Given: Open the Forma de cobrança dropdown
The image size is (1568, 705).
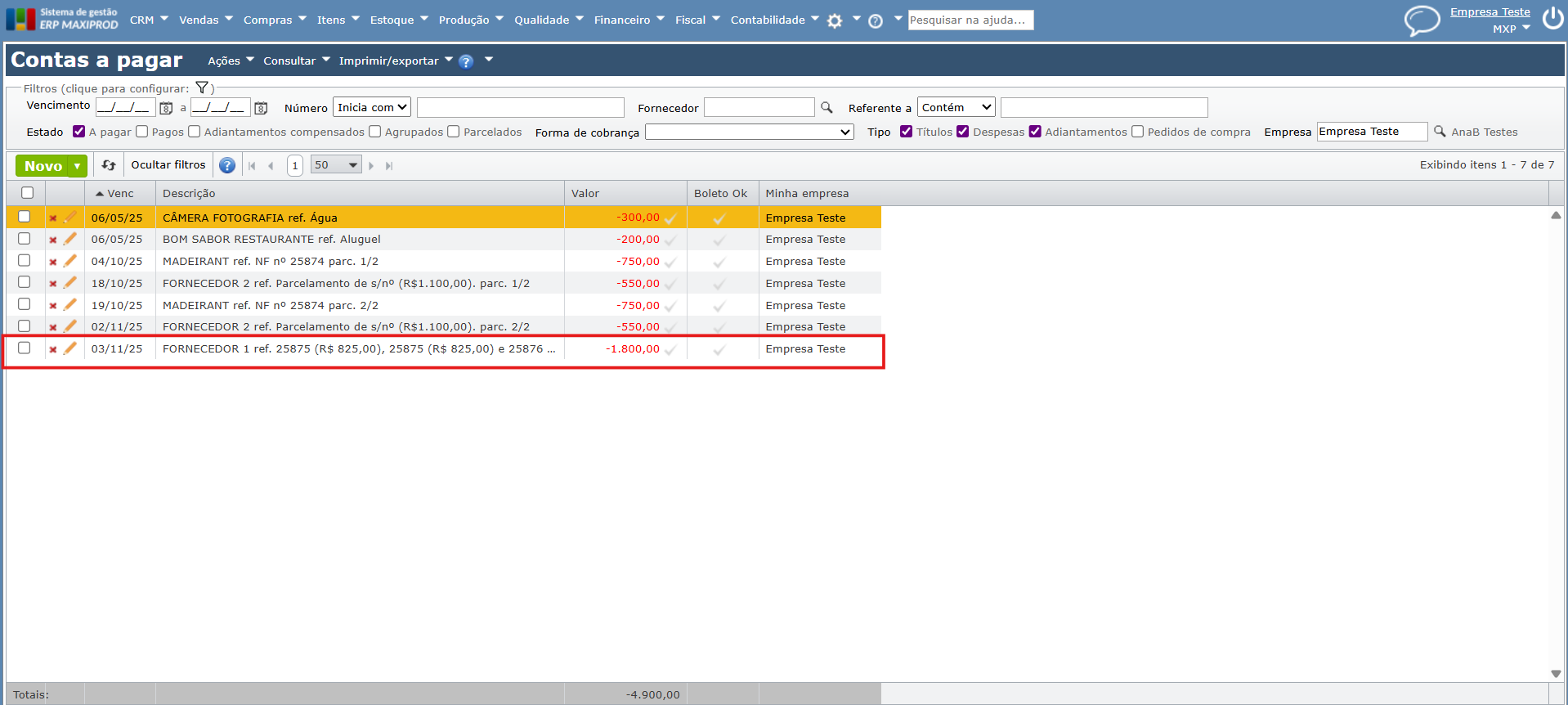Looking at the screenshot, I should coord(750,132).
